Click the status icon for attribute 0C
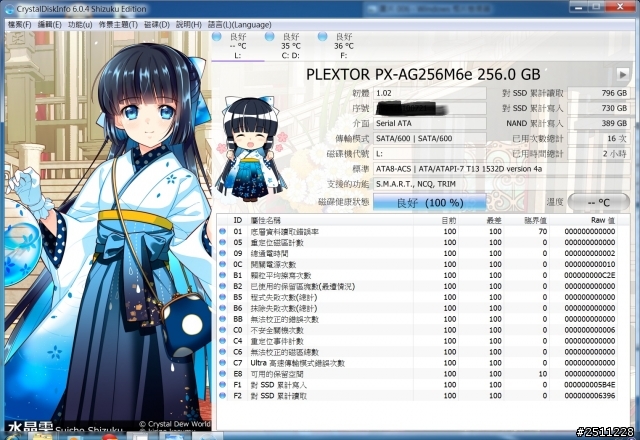 [222, 264]
